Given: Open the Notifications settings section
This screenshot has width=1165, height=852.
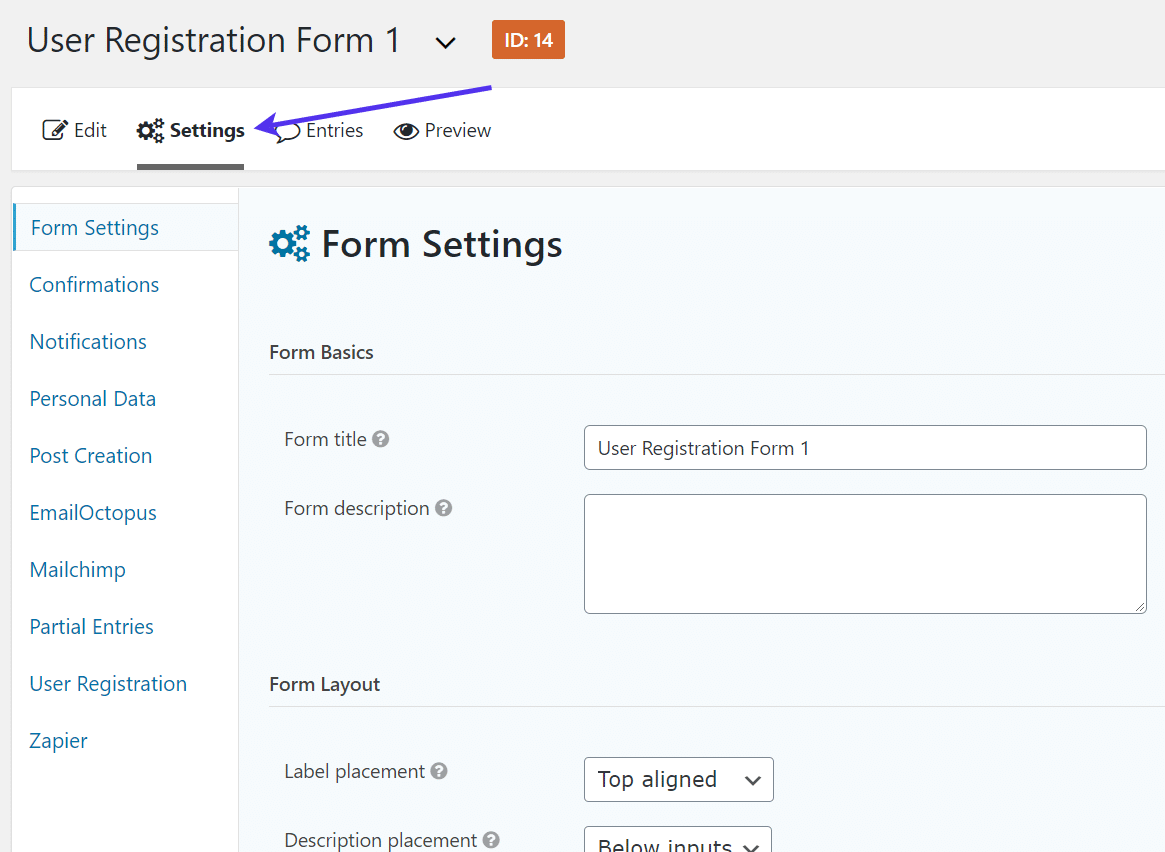Looking at the screenshot, I should [x=87, y=341].
